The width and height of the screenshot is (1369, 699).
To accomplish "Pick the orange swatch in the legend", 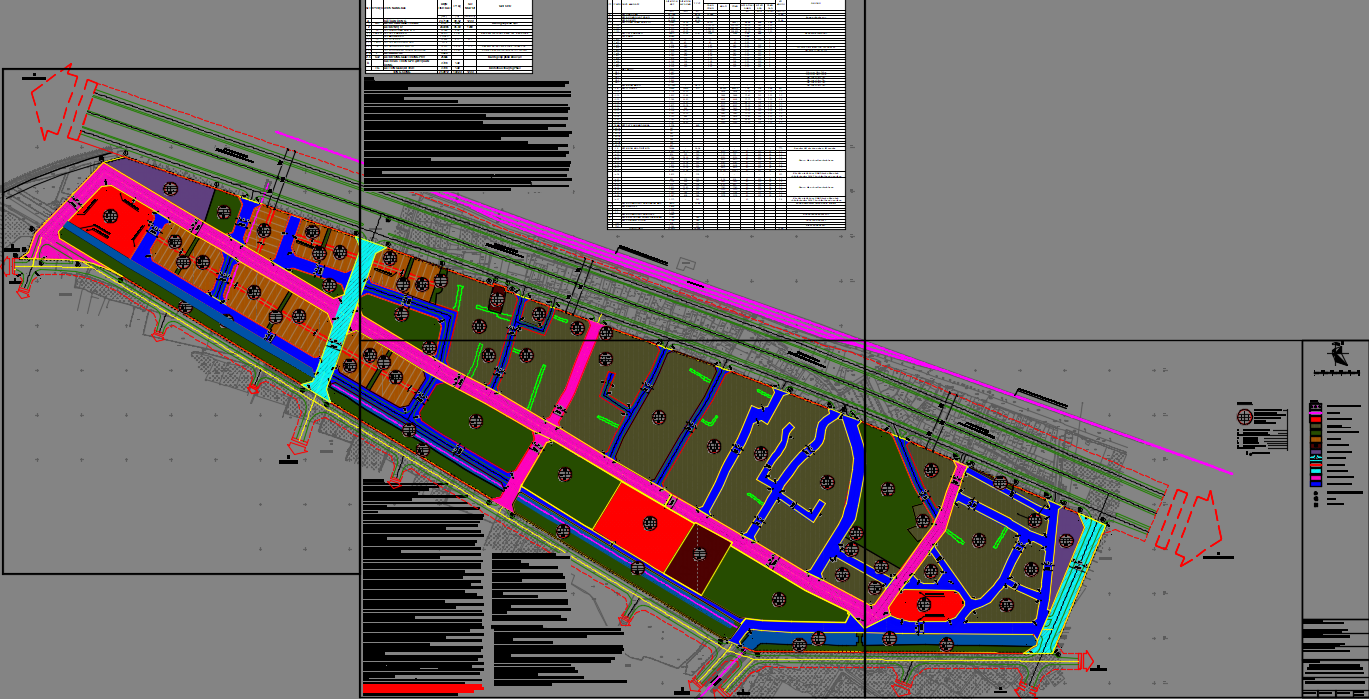I will (1316, 440).
